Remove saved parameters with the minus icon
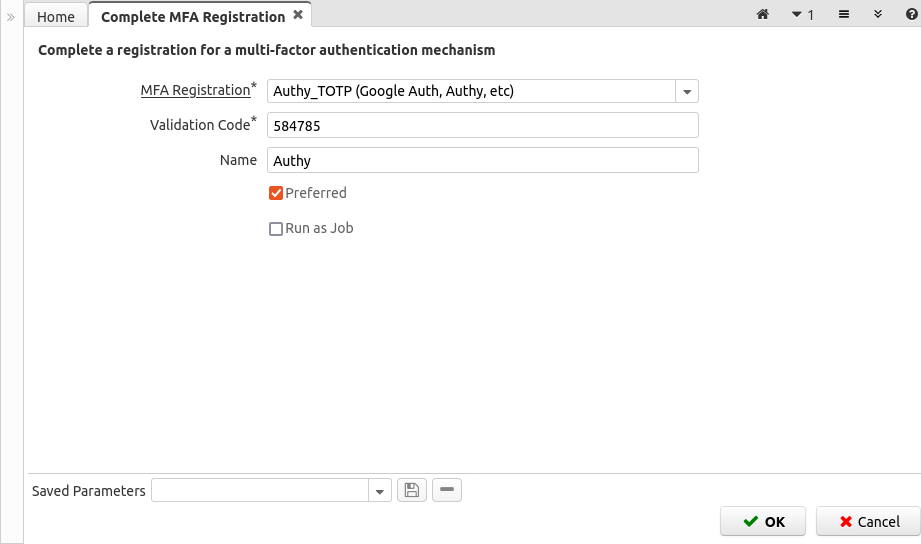 [447, 490]
